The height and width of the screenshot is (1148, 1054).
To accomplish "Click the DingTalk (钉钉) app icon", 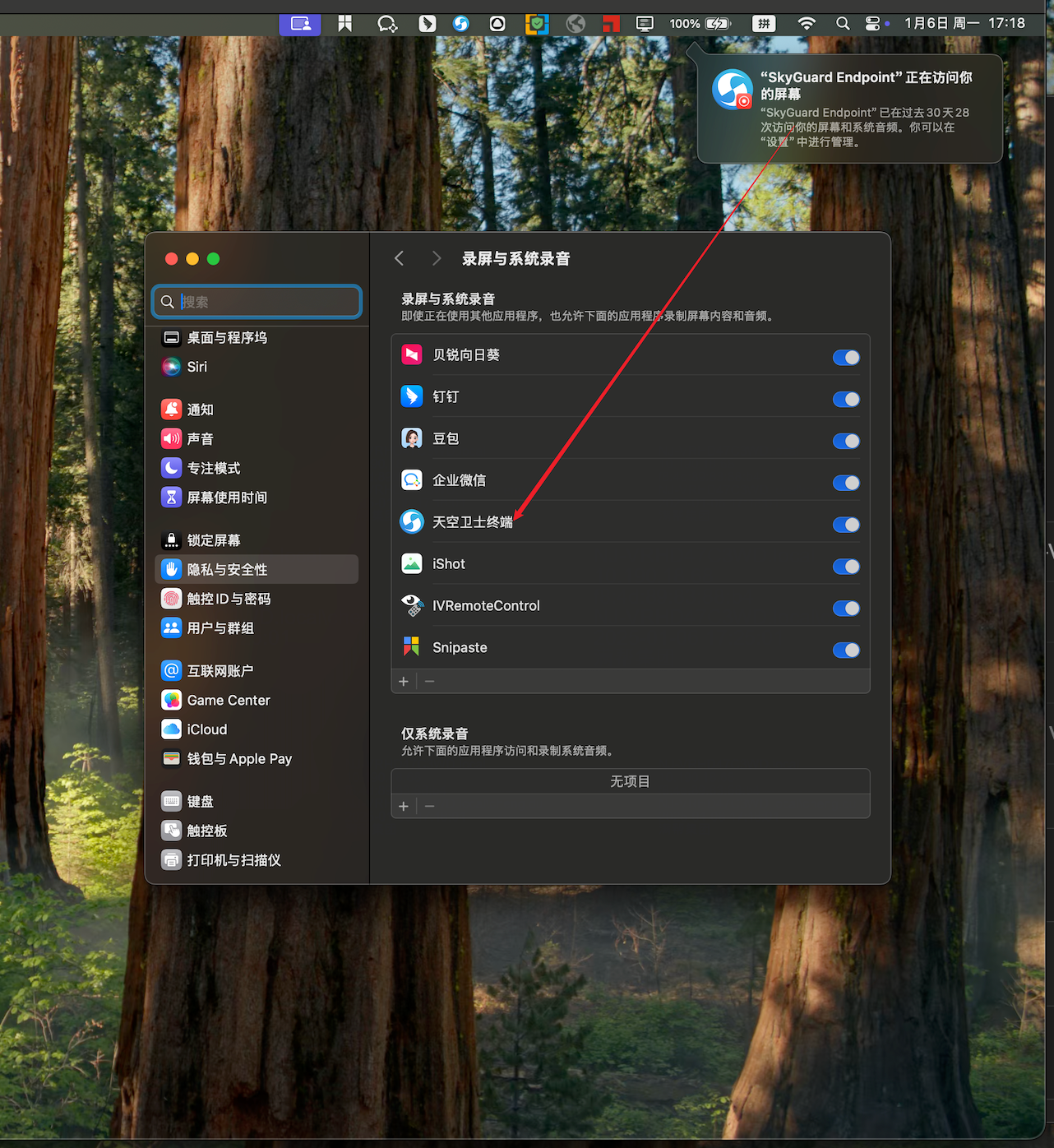I will [x=412, y=396].
